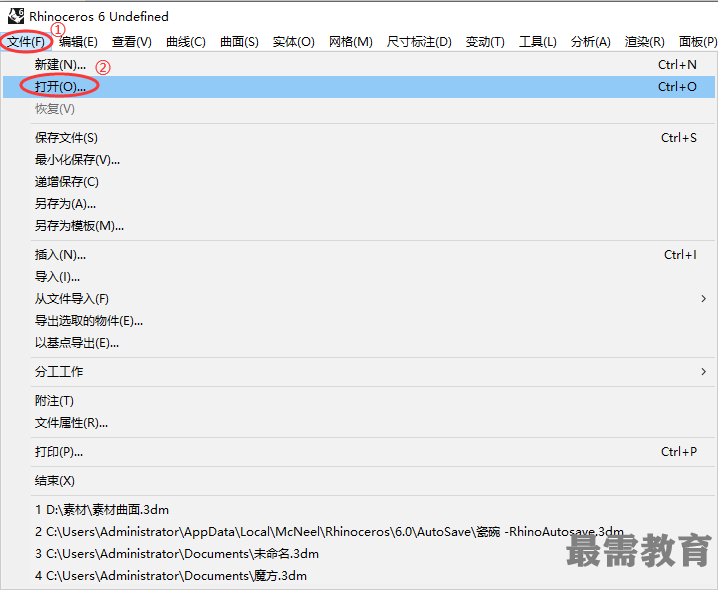Select the 保存文件(S) entry
The width and height of the screenshot is (718, 590).
pos(359,137)
